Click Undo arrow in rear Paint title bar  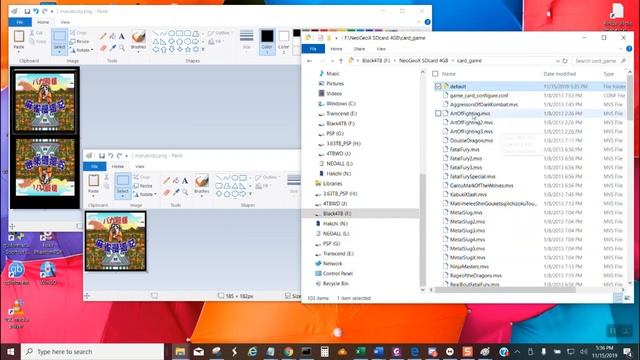click(x=36, y=11)
